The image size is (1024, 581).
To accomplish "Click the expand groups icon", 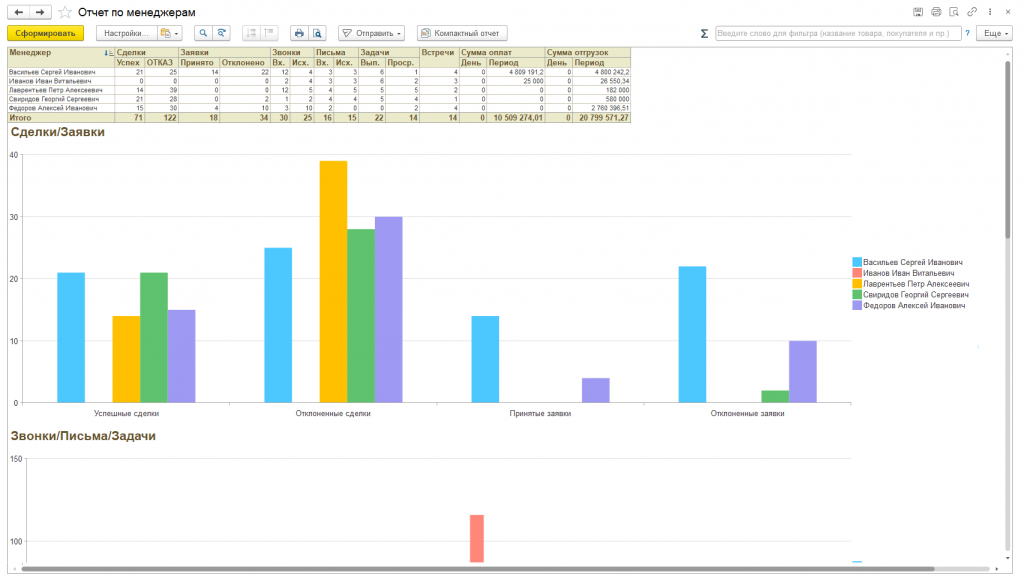I will [x=269, y=33].
